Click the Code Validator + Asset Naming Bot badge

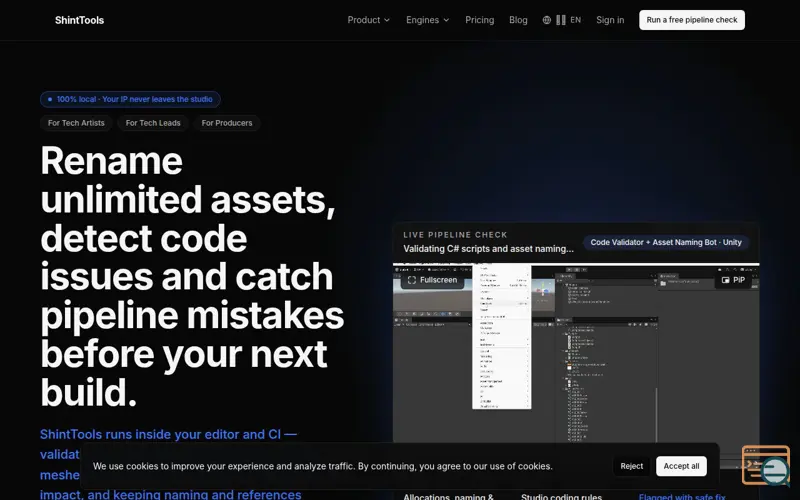coord(666,242)
